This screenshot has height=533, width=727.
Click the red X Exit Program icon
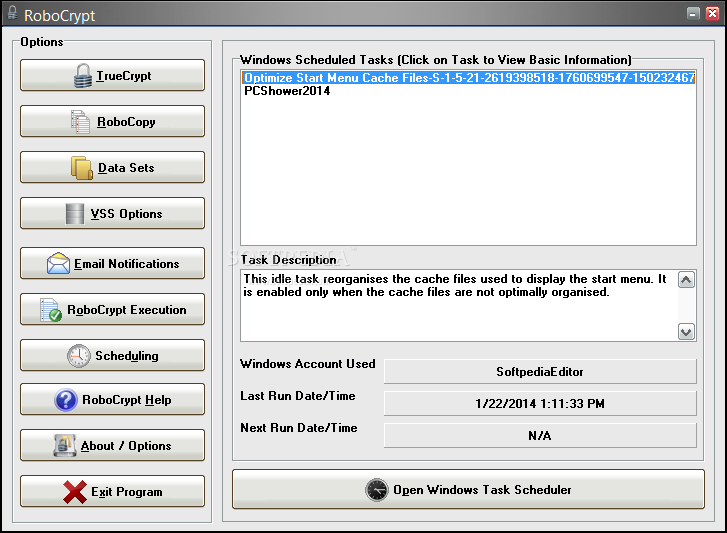coord(75,492)
